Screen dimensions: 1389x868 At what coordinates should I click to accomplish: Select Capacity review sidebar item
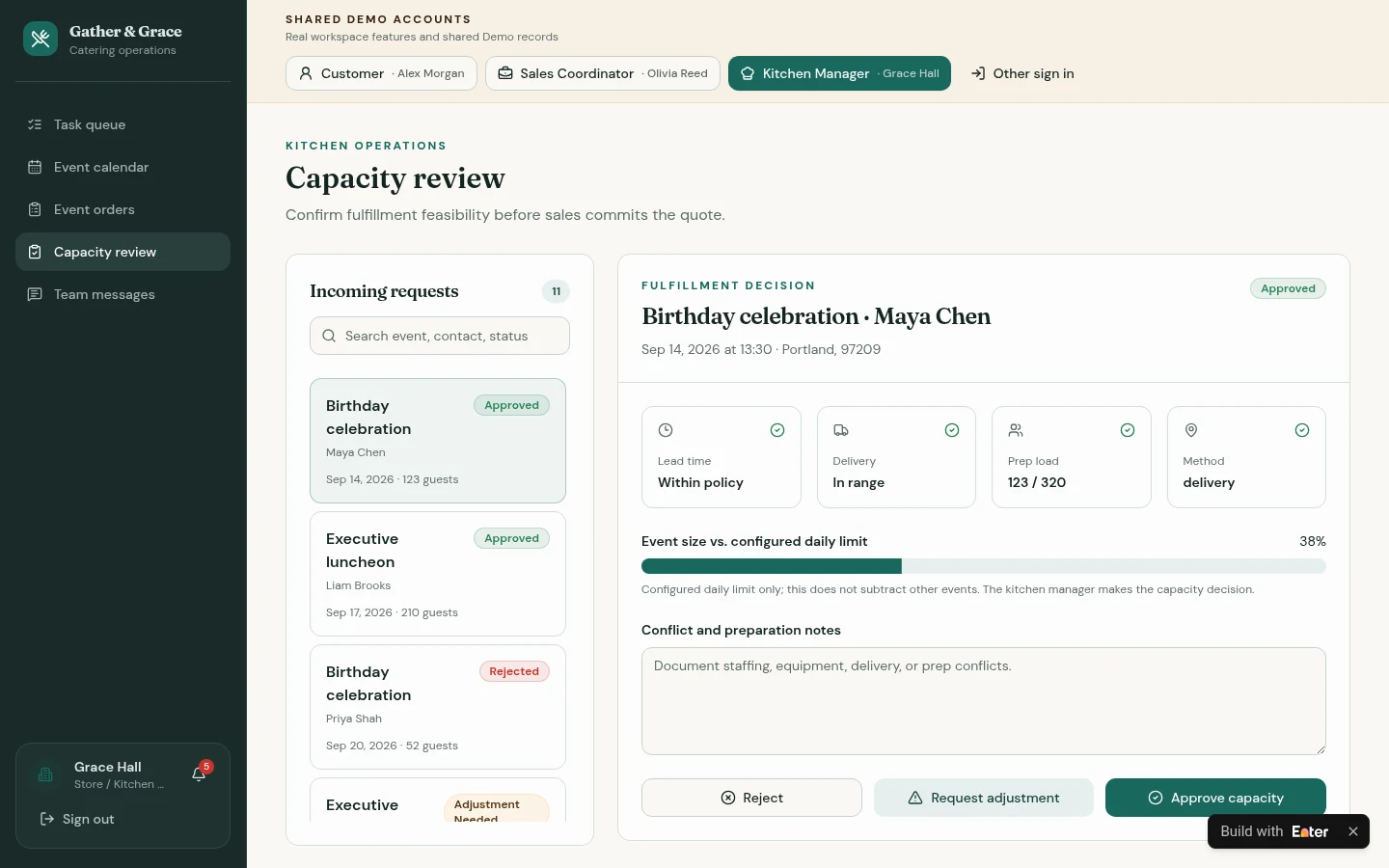click(123, 252)
